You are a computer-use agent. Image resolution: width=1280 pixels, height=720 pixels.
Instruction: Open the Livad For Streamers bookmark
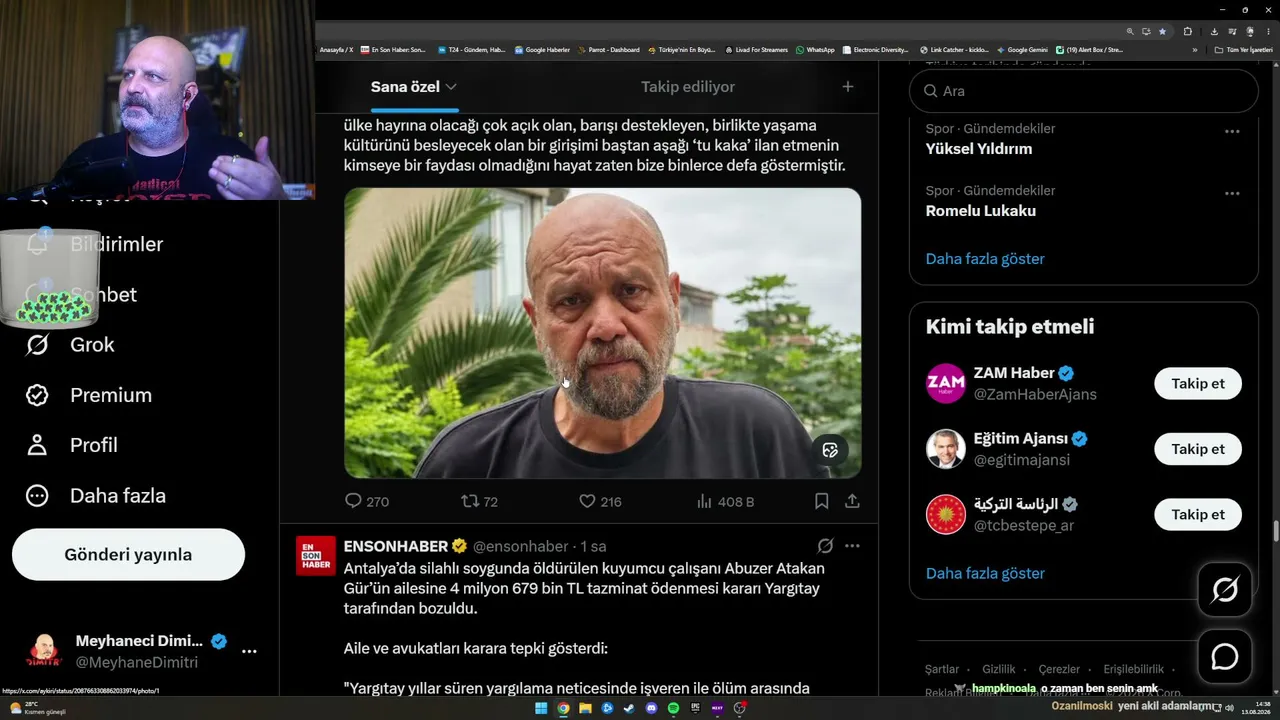pos(757,50)
